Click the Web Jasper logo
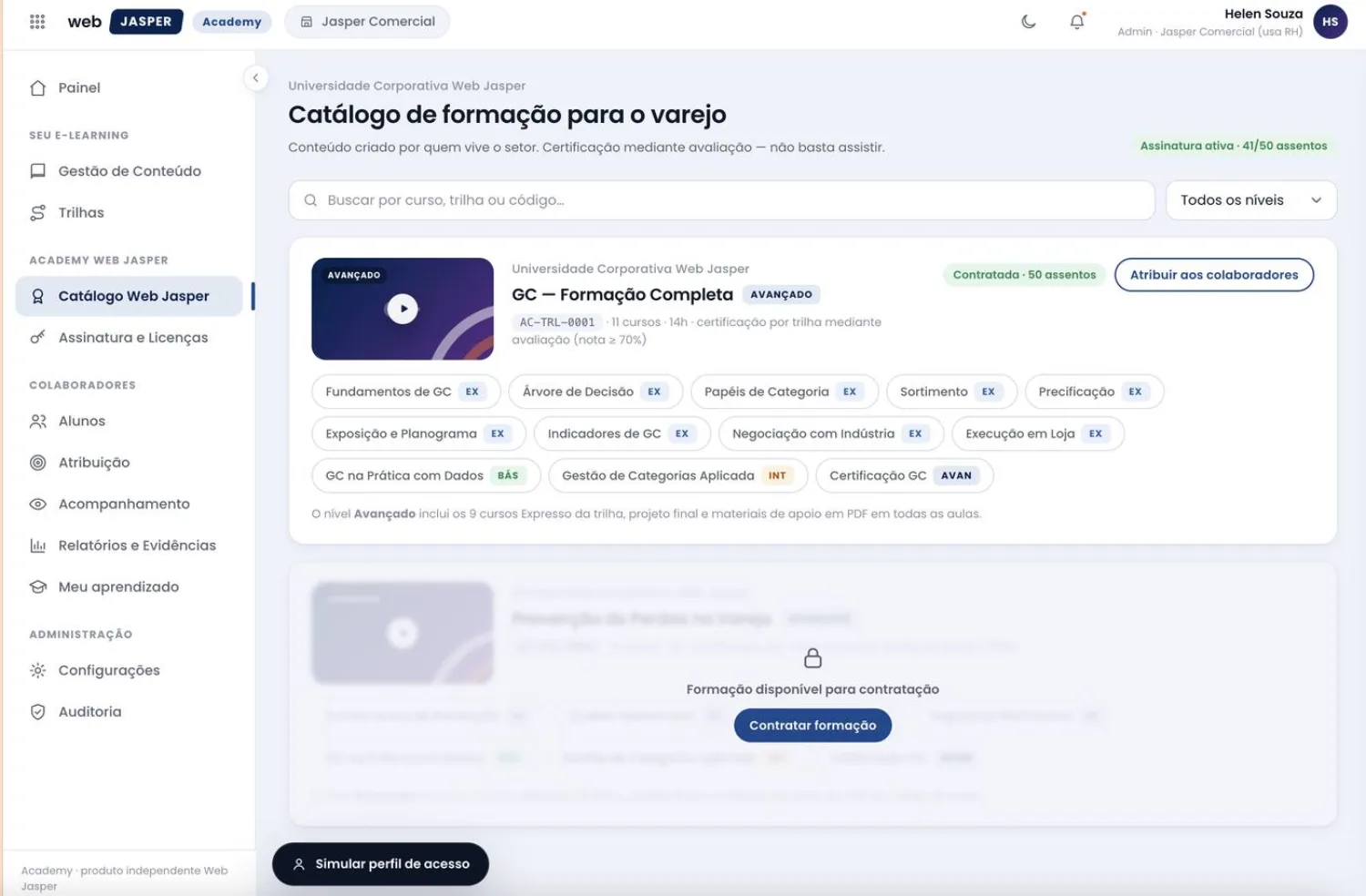This screenshot has height=896, width=1366. coord(125,22)
